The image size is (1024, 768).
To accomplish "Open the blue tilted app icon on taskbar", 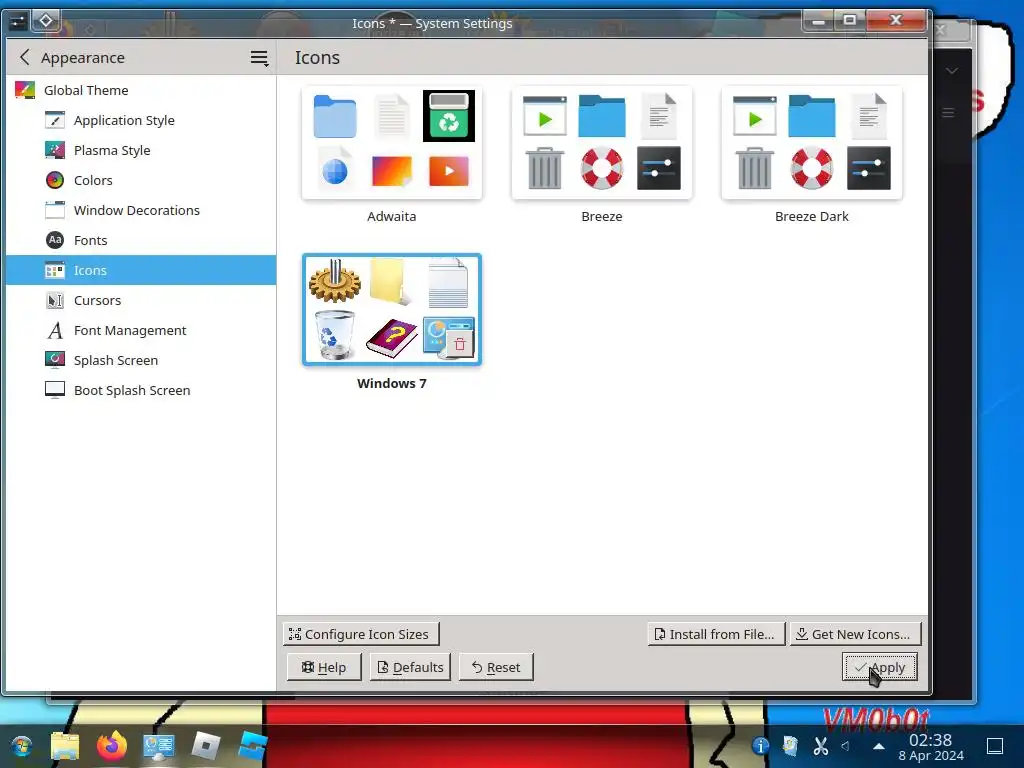I will coord(253,746).
